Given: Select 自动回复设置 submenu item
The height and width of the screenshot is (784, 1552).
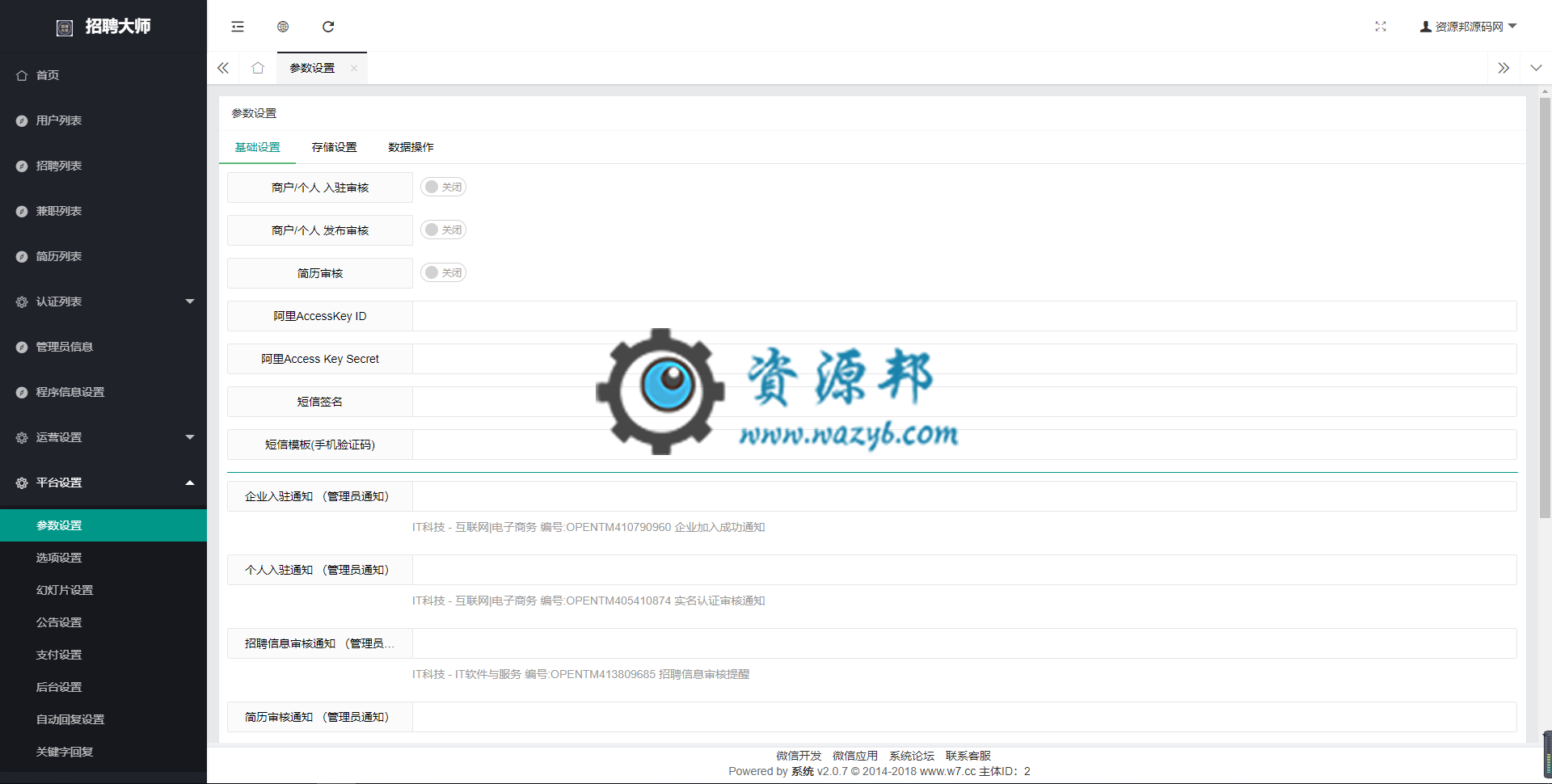Looking at the screenshot, I should (103, 719).
